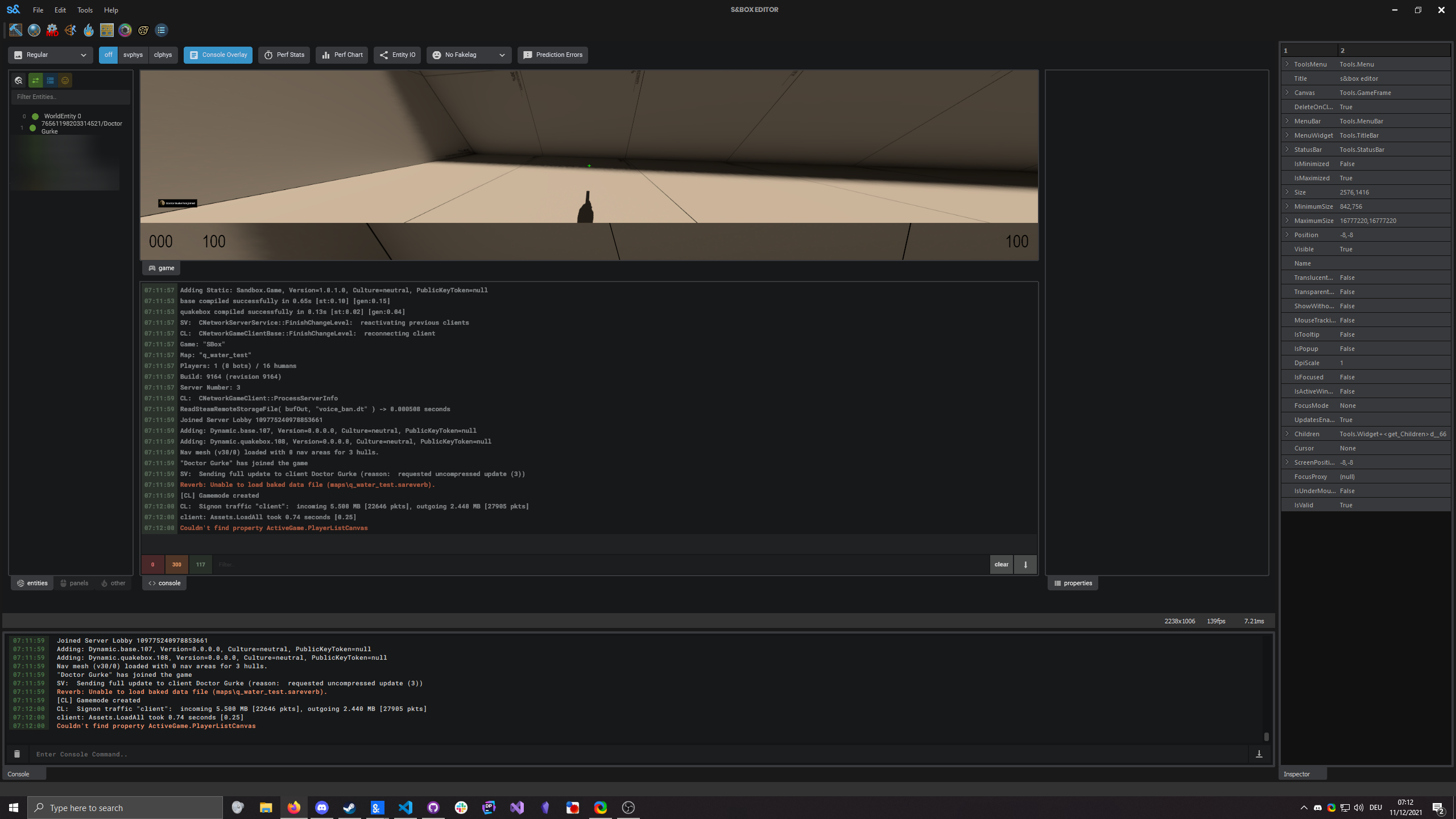Expand the Size property row

click(1287, 192)
